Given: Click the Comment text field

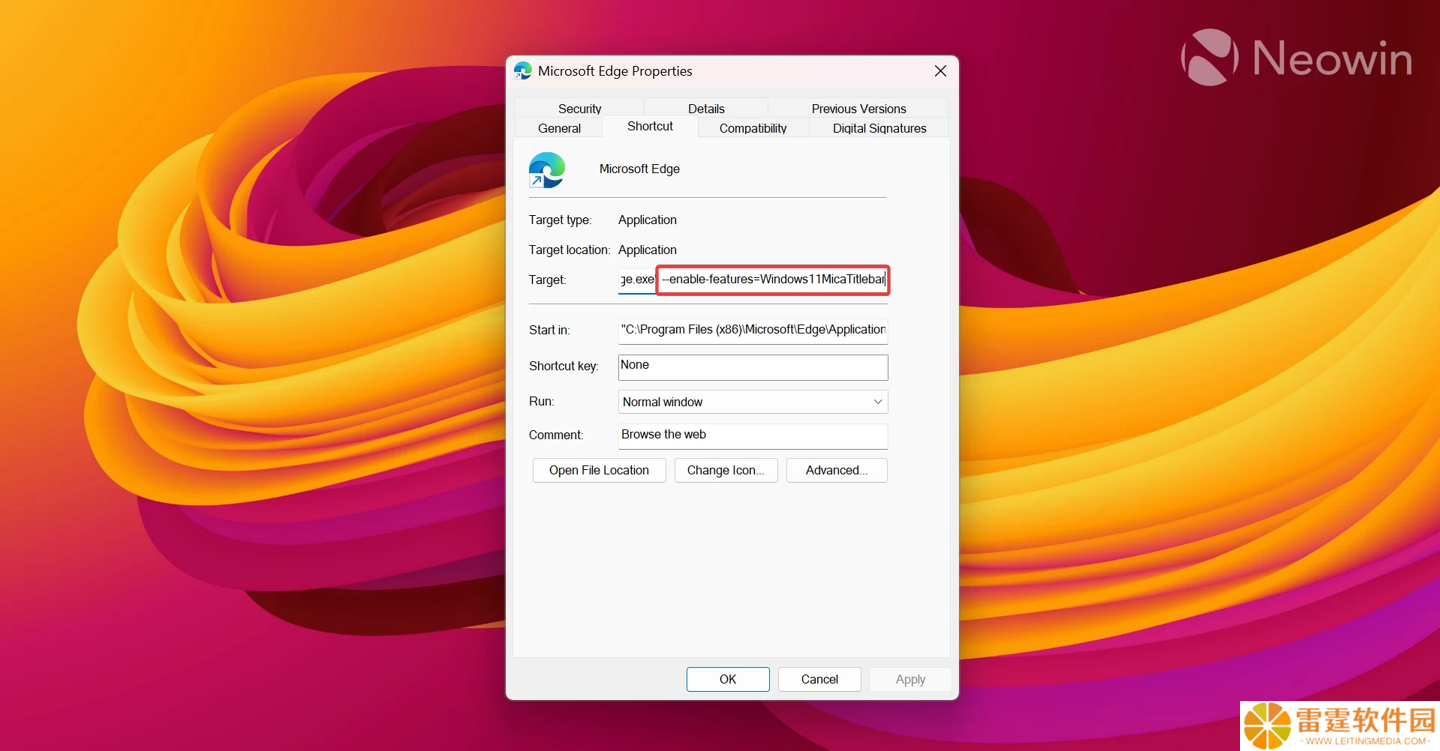Looking at the screenshot, I should click(753, 435).
